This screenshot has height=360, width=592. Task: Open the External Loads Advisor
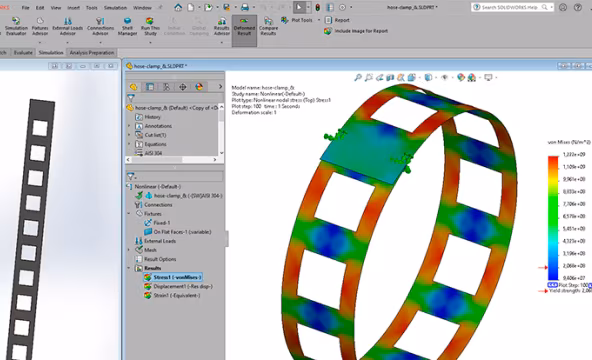(x=68, y=26)
